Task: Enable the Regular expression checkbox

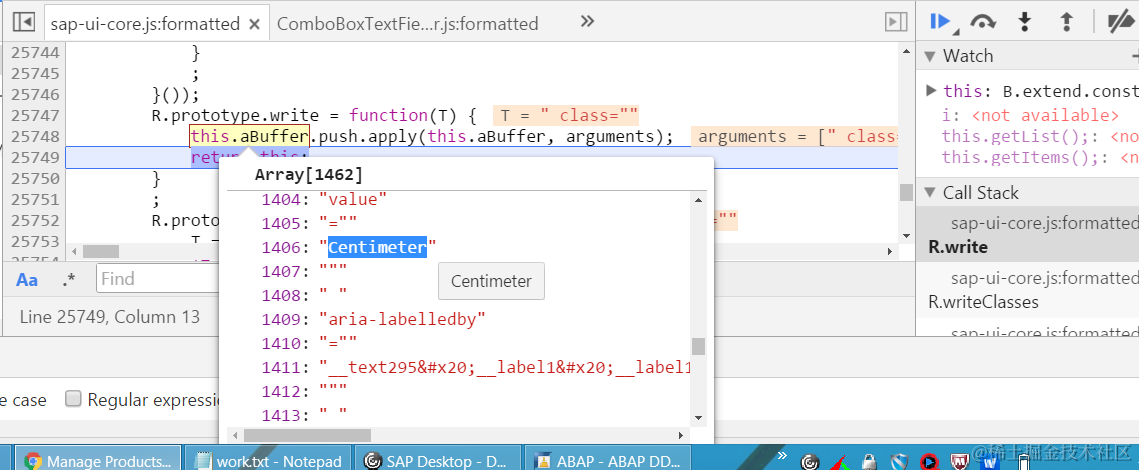Action: (x=73, y=399)
